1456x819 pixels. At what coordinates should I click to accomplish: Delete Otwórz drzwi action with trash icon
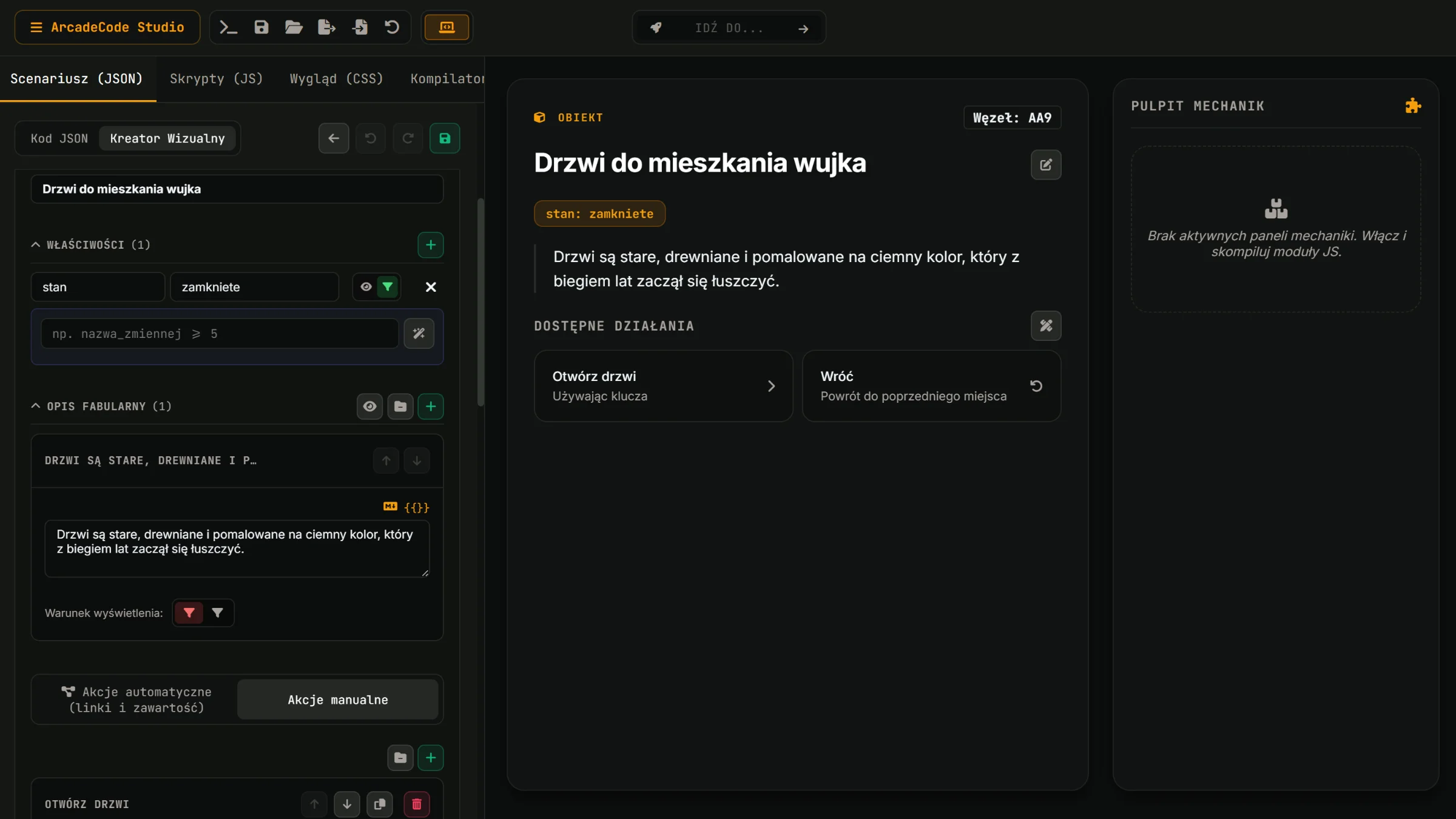coord(417,804)
